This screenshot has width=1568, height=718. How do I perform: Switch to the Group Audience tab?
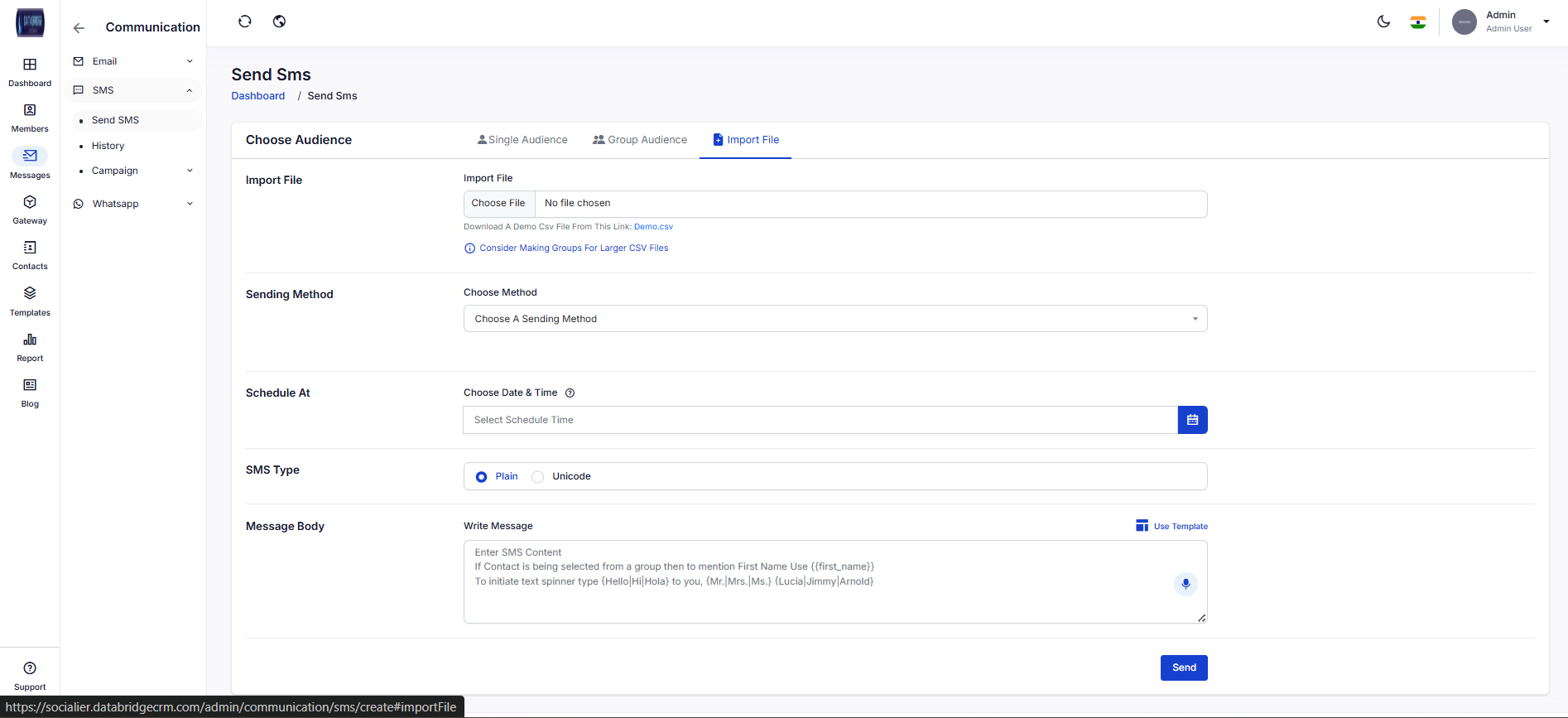tap(640, 140)
